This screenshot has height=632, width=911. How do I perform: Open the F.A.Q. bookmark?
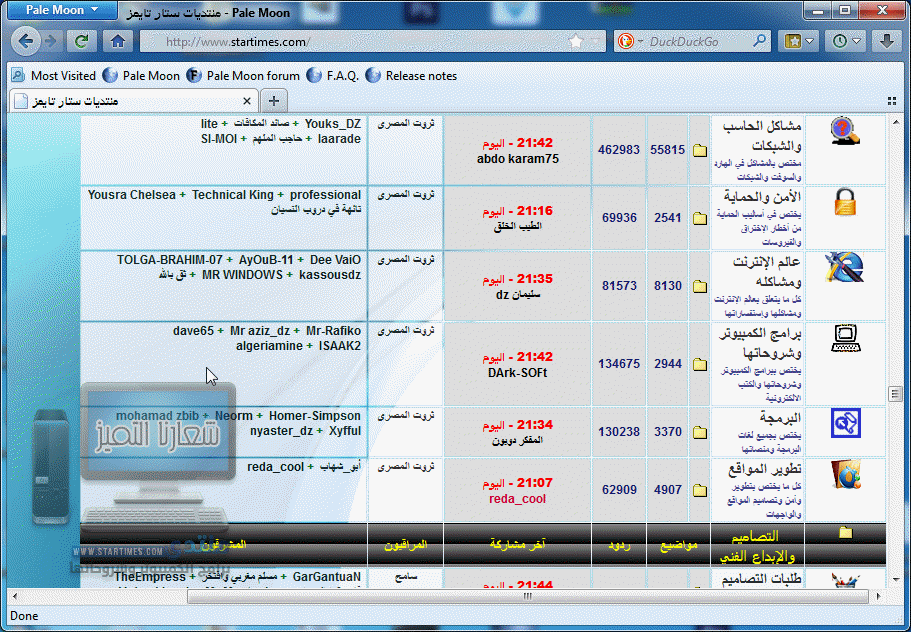[x=333, y=76]
